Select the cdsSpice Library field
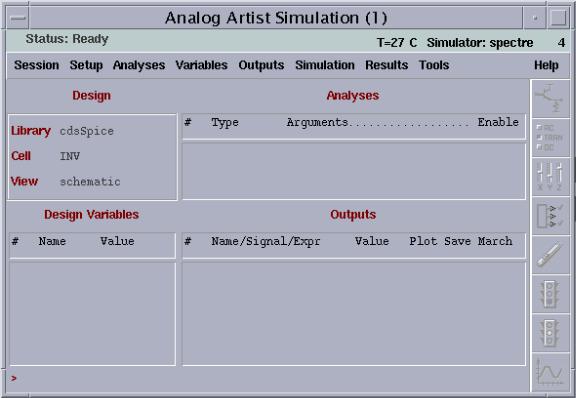Viewport: 576px width, 398px height. tap(87, 131)
